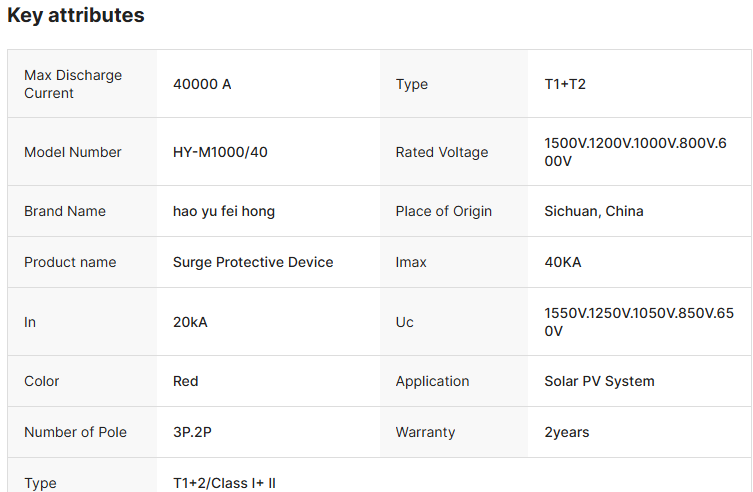Click the Rated Voltage label

click(442, 152)
